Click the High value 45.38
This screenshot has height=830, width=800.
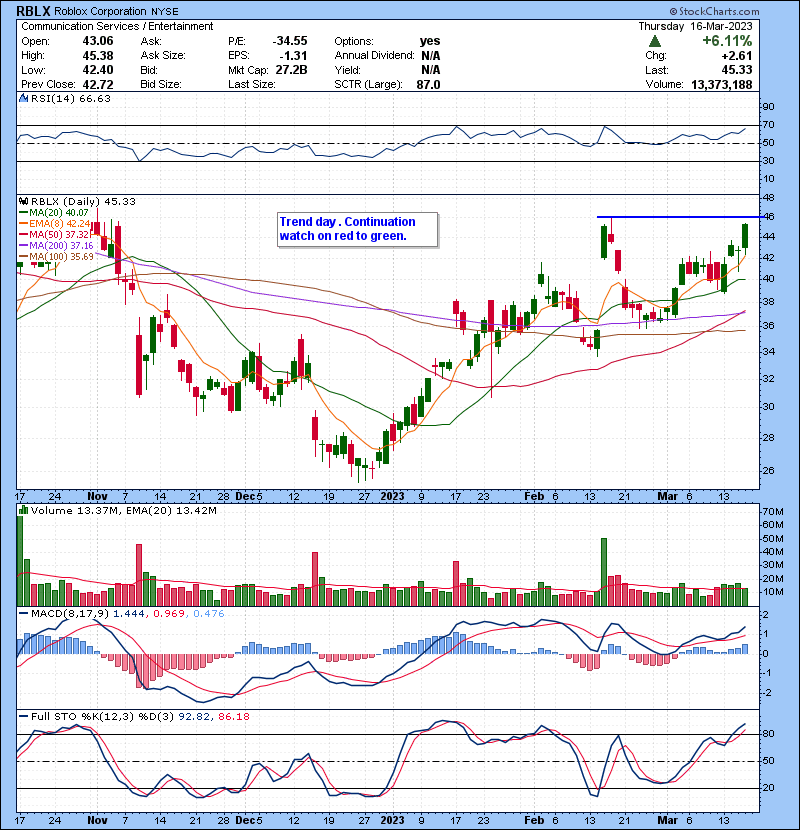pos(97,56)
